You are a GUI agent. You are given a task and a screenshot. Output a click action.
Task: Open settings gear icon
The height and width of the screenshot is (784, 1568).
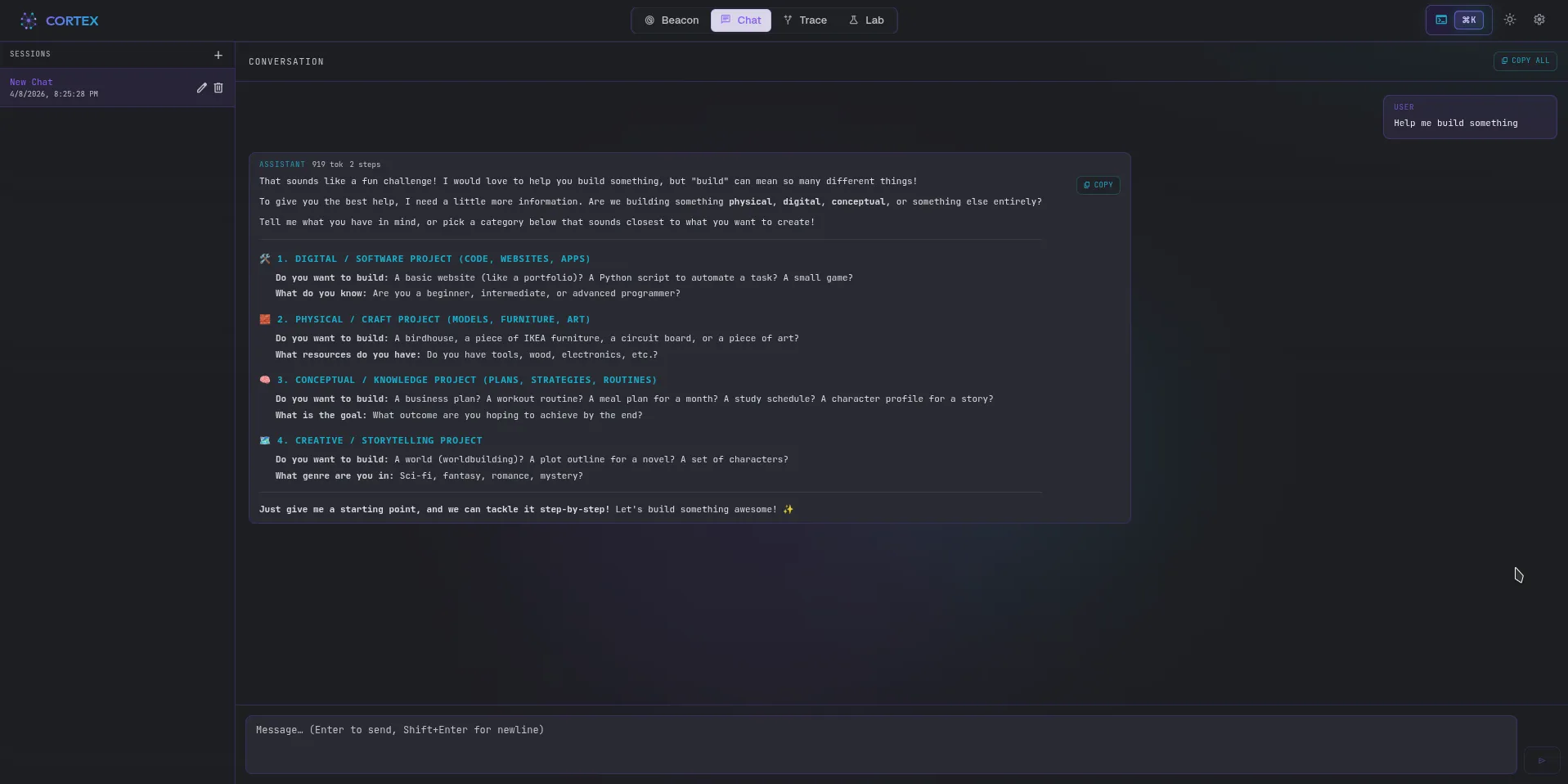point(1539,20)
